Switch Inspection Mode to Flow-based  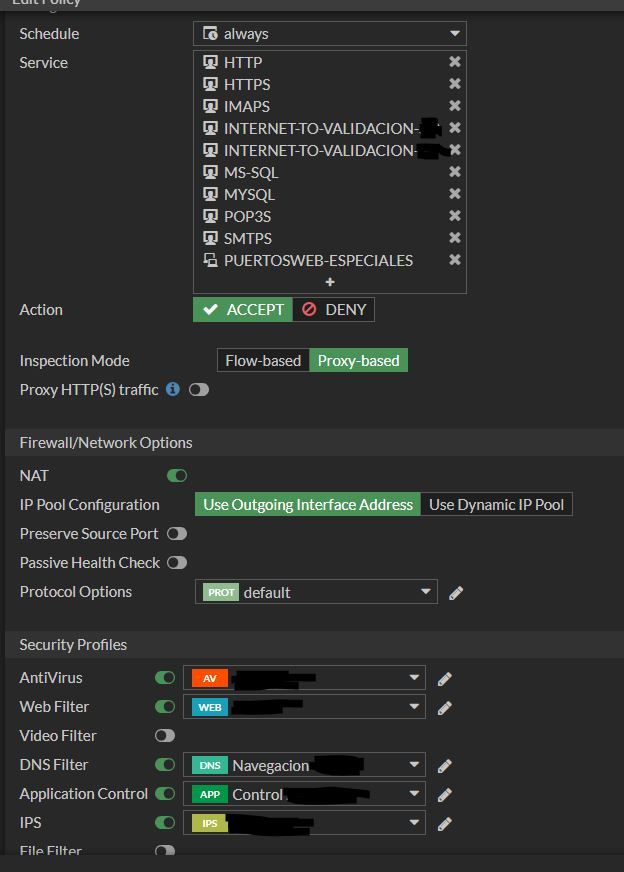coord(263,361)
